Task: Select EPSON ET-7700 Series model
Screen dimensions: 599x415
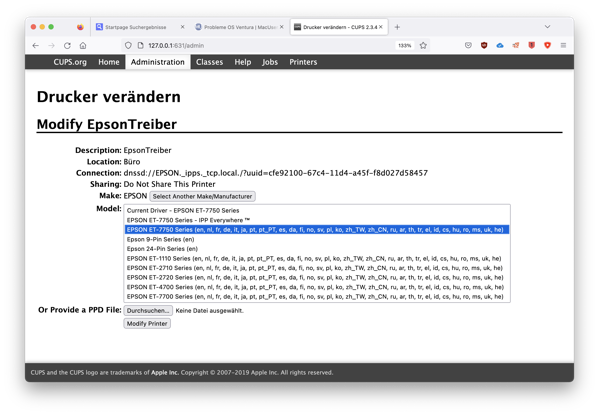Action: pyautogui.click(x=317, y=297)
